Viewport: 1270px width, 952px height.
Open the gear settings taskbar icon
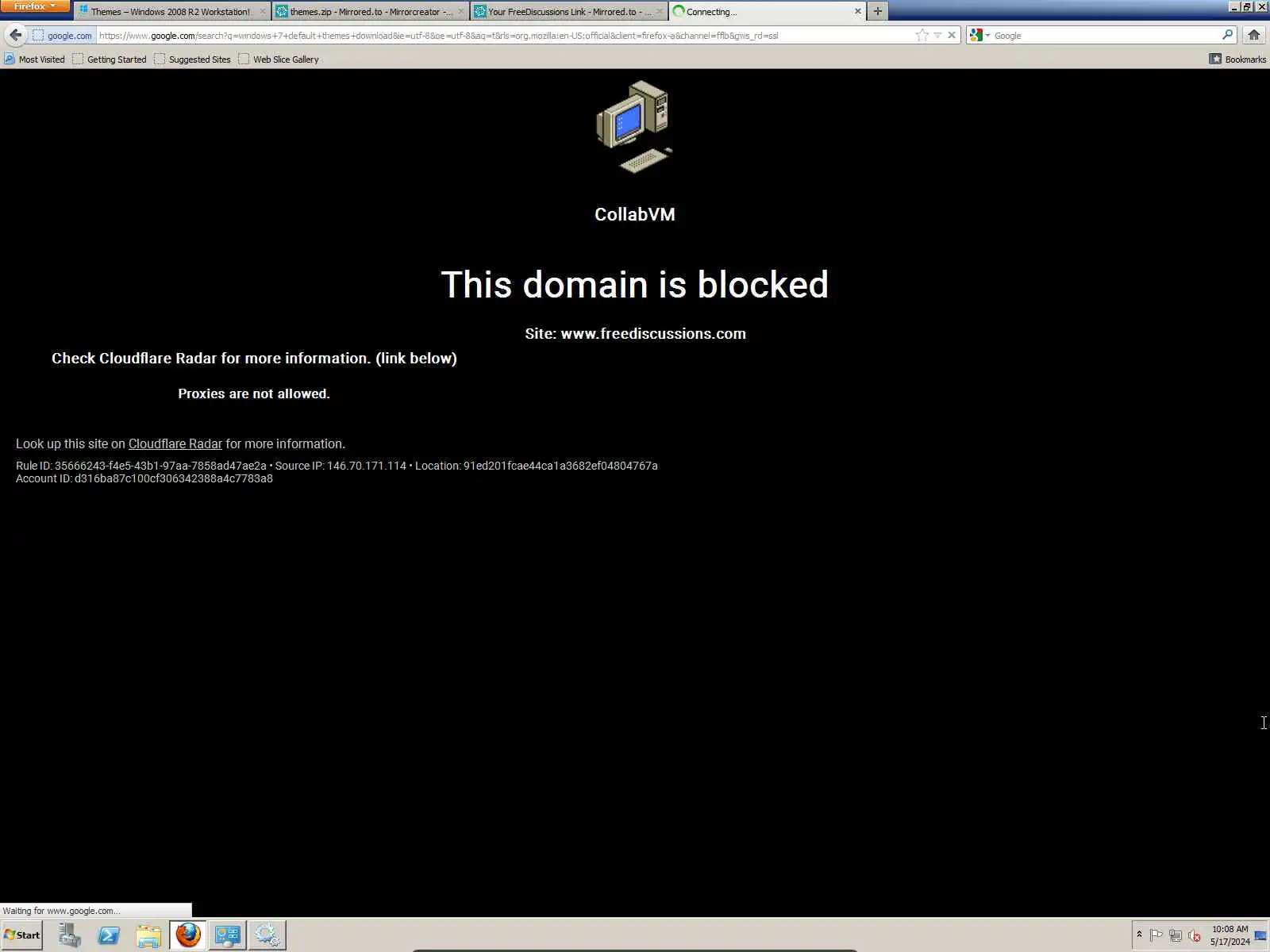[267, 935]
